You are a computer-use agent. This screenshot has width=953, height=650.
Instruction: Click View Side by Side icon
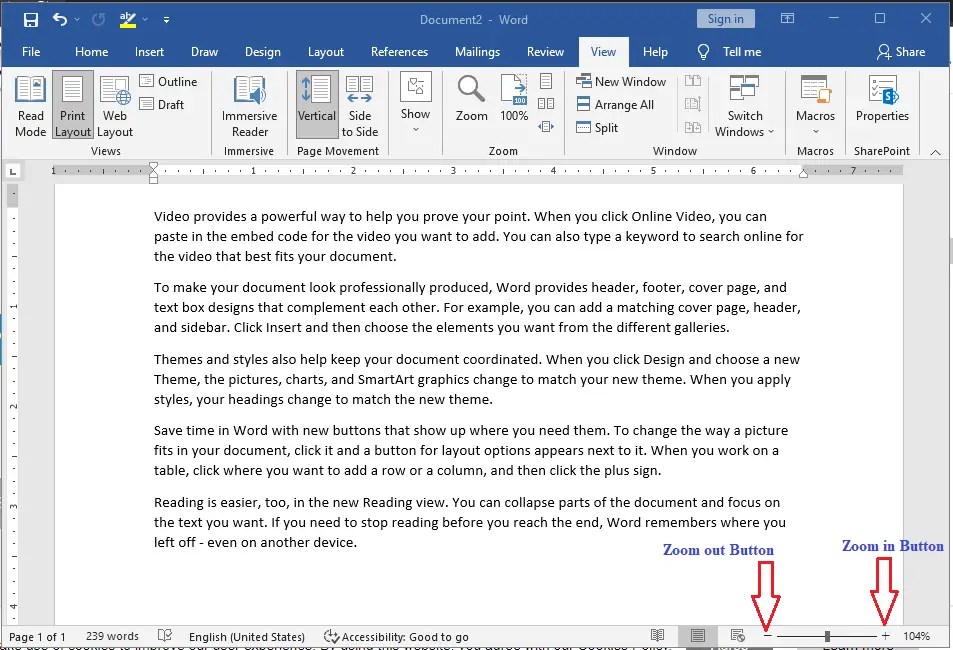tap(693, 81)
